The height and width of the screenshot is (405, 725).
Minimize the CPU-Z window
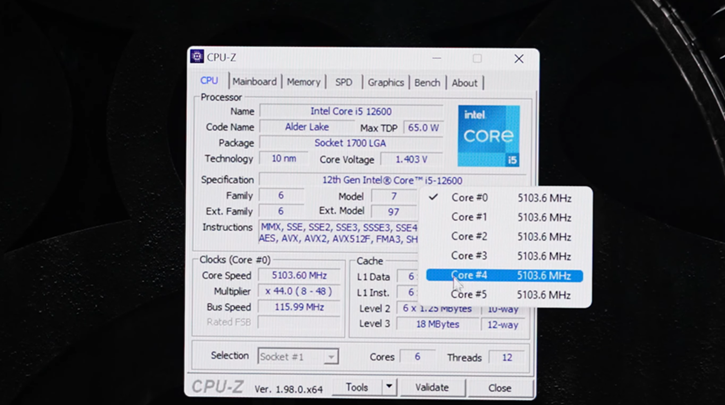click(x=436, y=58)
